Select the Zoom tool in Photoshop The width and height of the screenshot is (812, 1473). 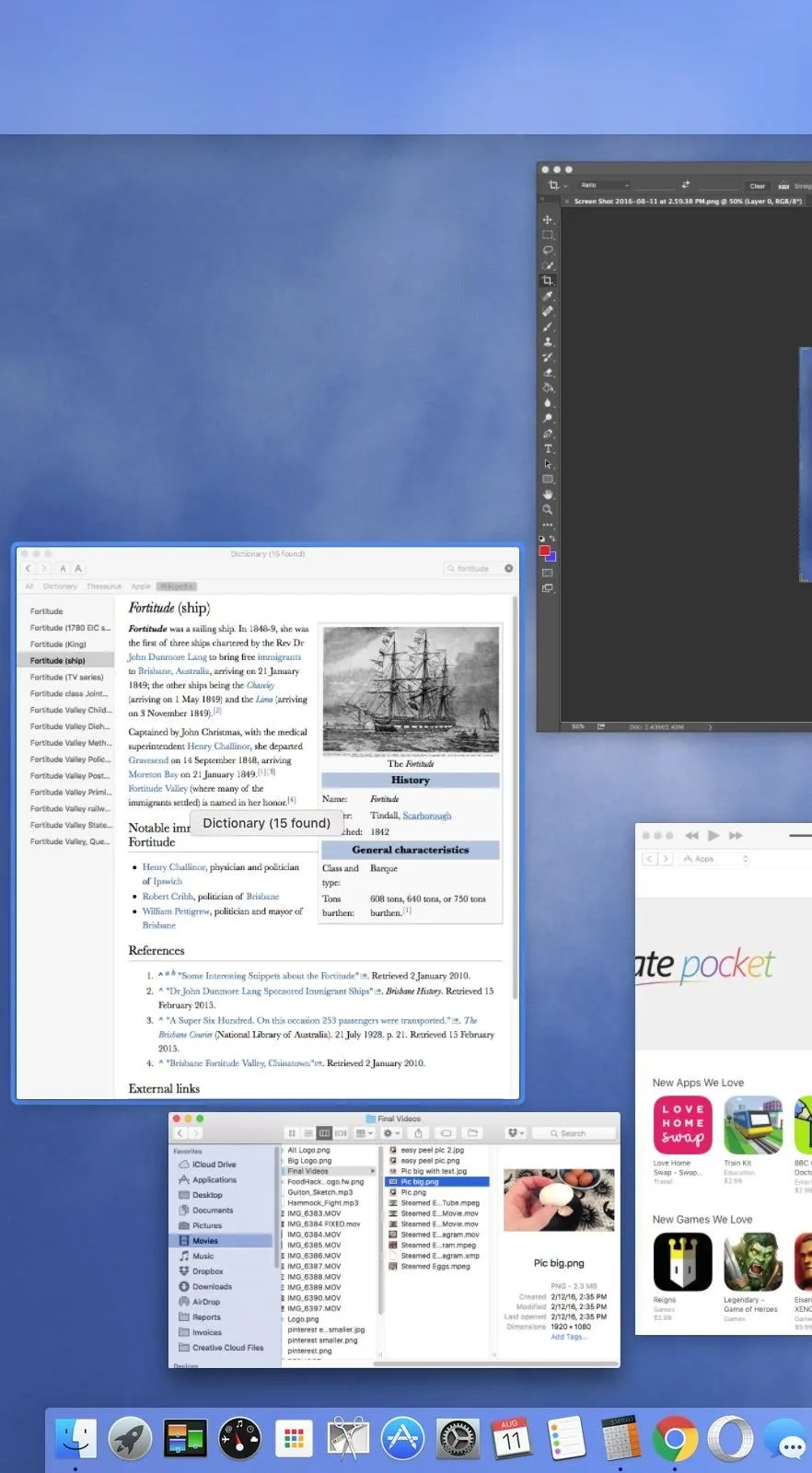(x=548, y=509)
